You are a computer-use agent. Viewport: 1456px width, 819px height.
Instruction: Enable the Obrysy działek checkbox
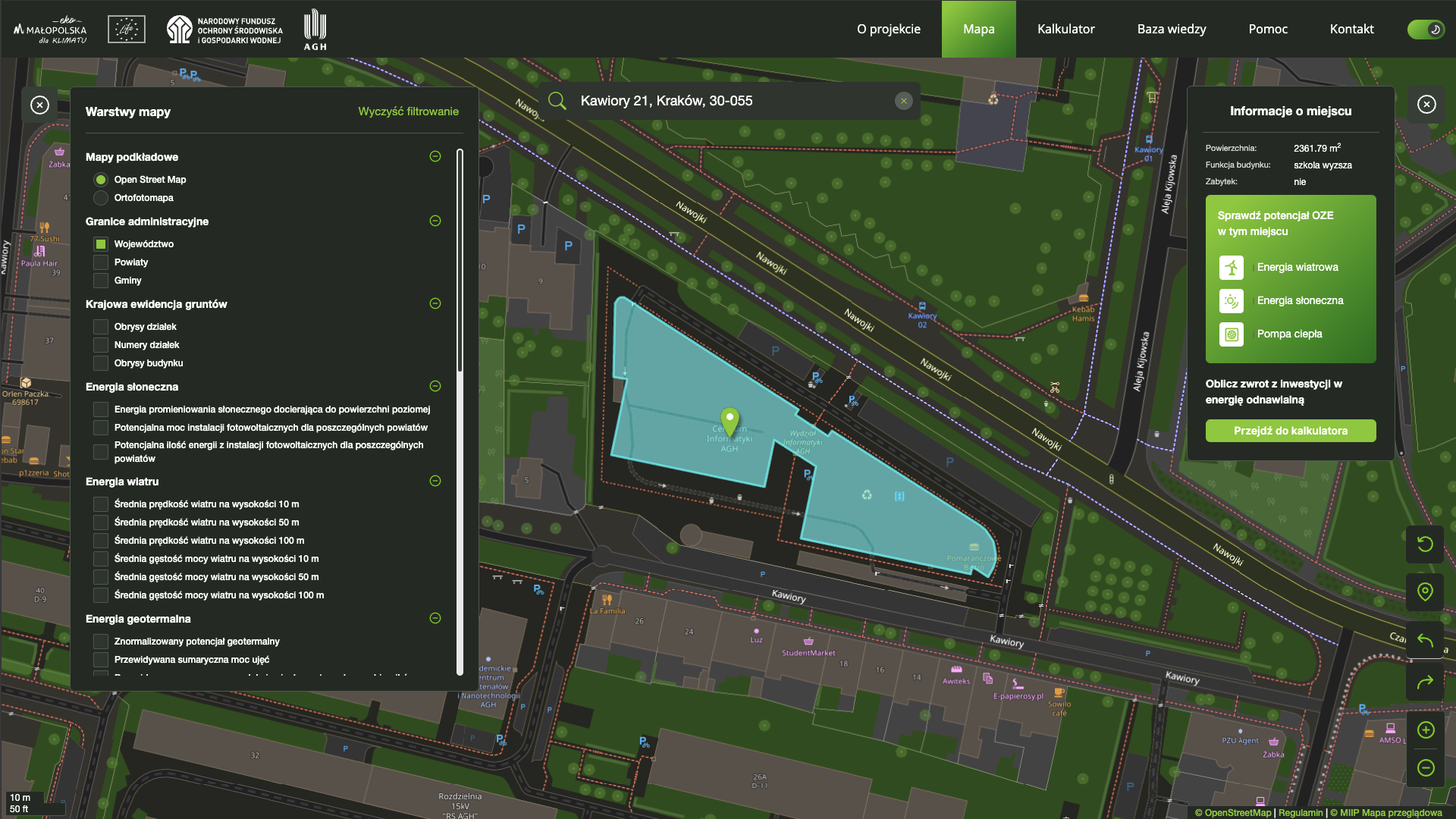point(101,327)
